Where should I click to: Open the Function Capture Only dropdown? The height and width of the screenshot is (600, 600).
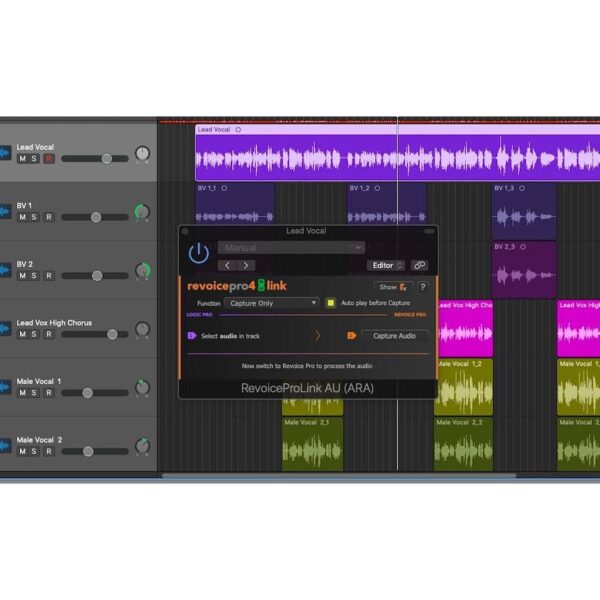point(272,303)
